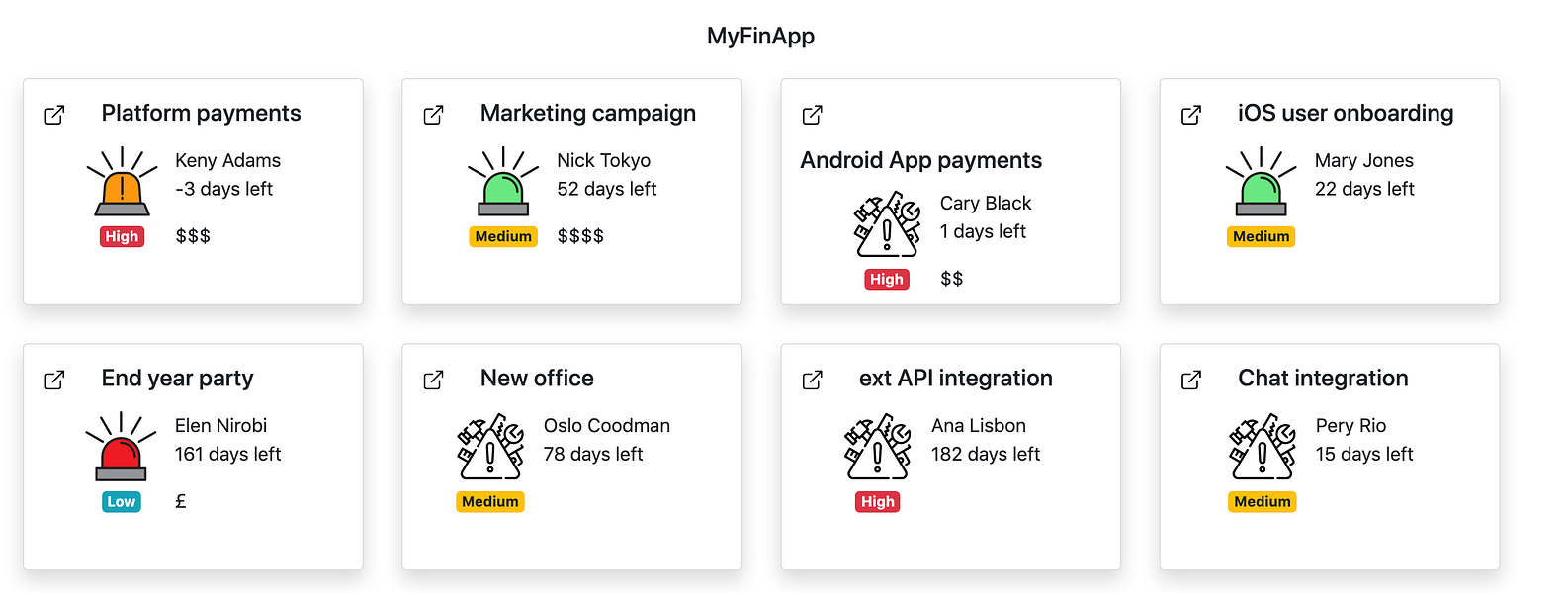The image size is (1568, 593).
Task: Click the '182 days left' text
Action: pyautogui.click(x=986, y=454)
